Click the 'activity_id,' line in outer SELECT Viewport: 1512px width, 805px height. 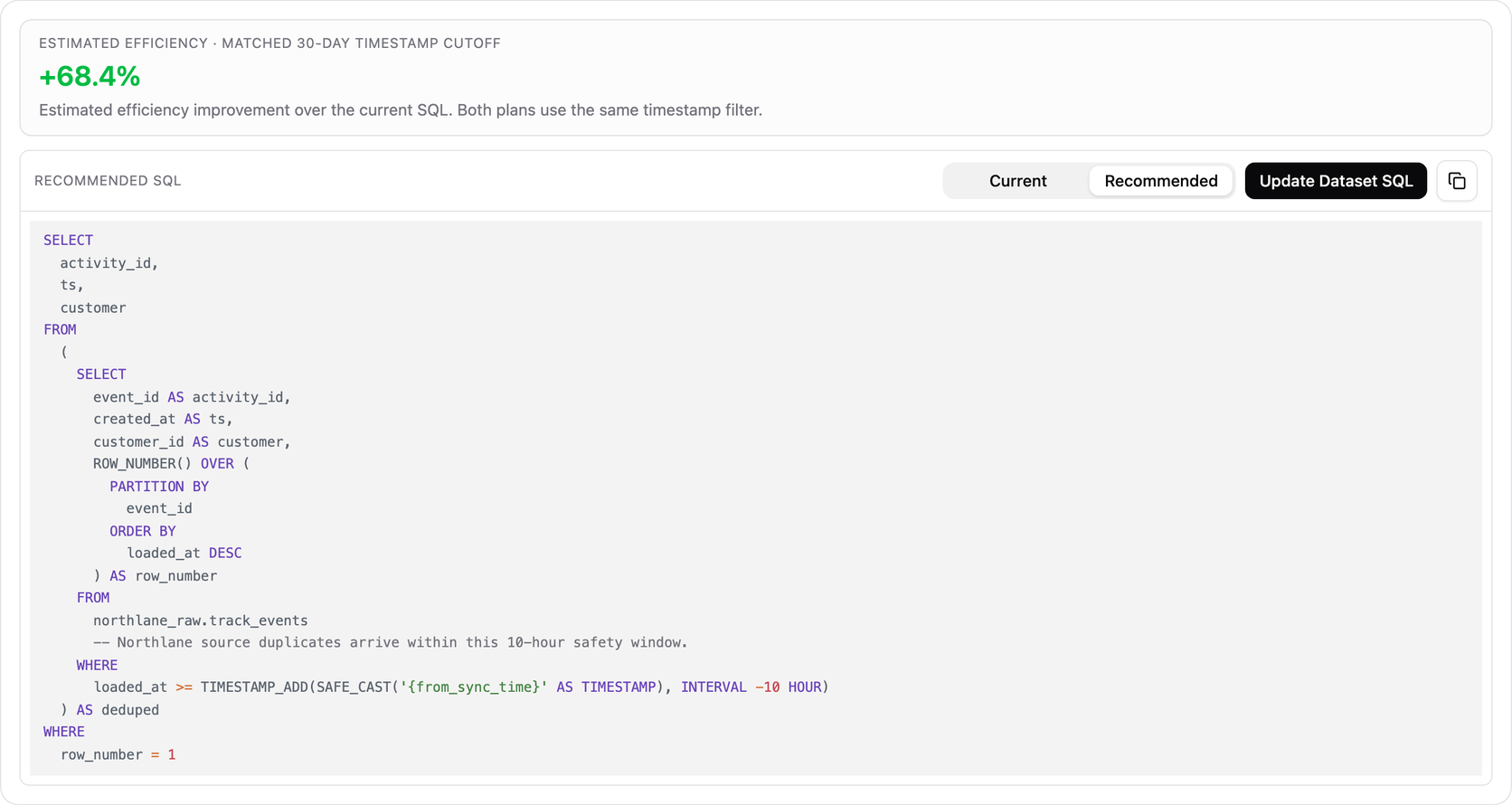(x=109, y=262)
